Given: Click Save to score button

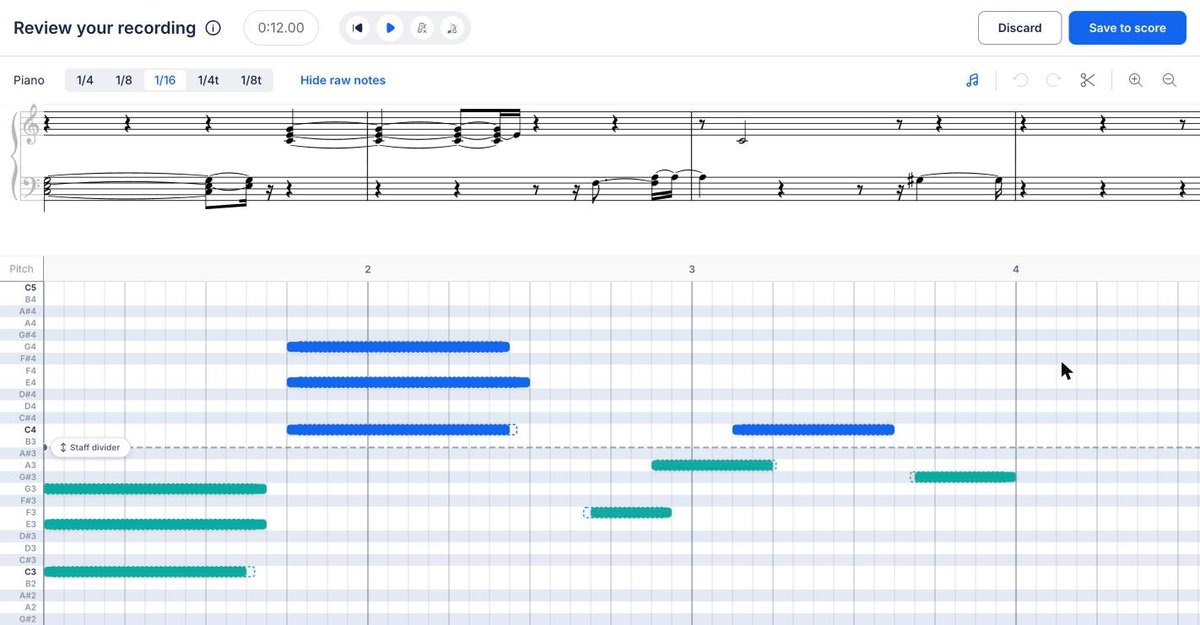Looking at the screenshot, I should [x=1127, y=28].
